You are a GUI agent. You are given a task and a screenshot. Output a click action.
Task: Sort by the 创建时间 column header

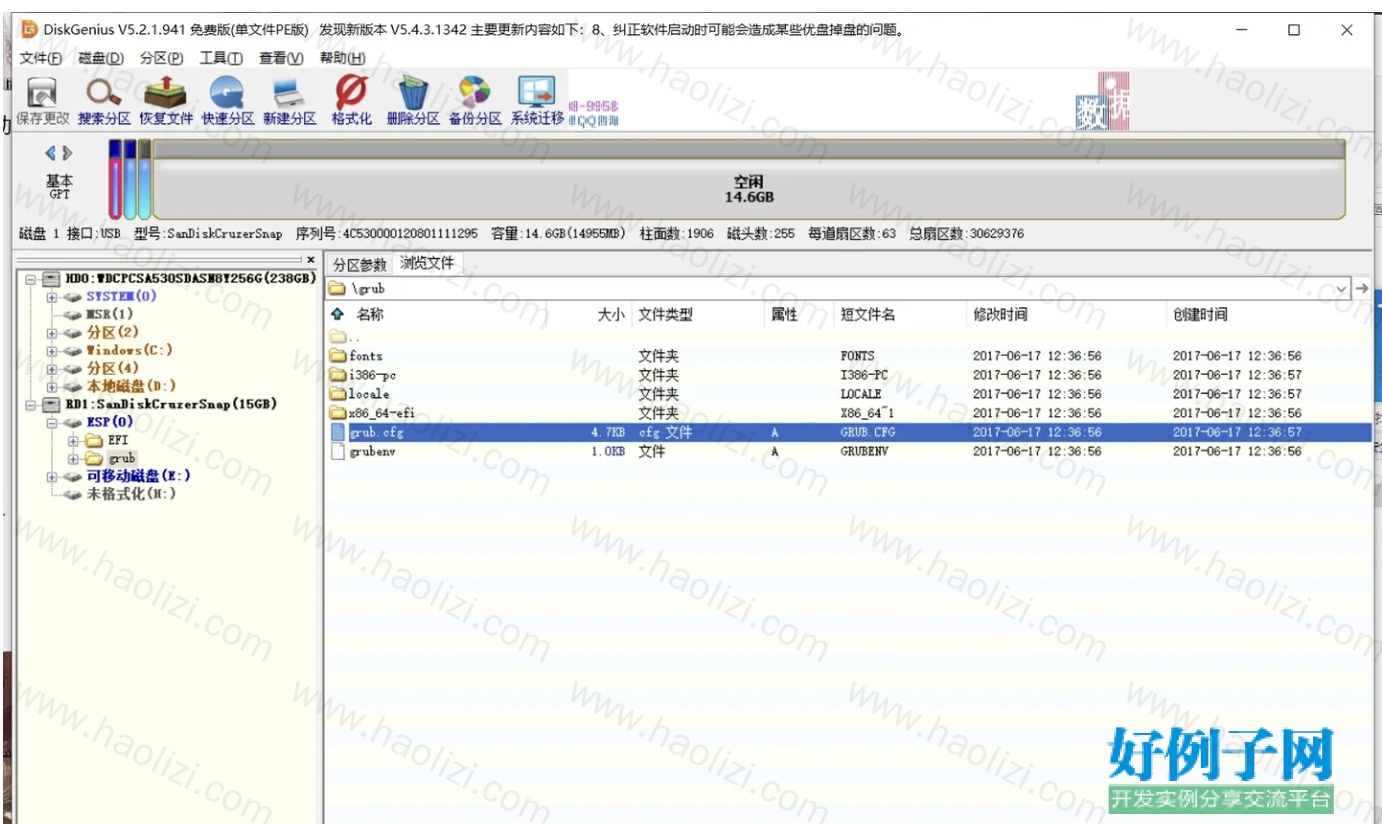(1200, 314)
